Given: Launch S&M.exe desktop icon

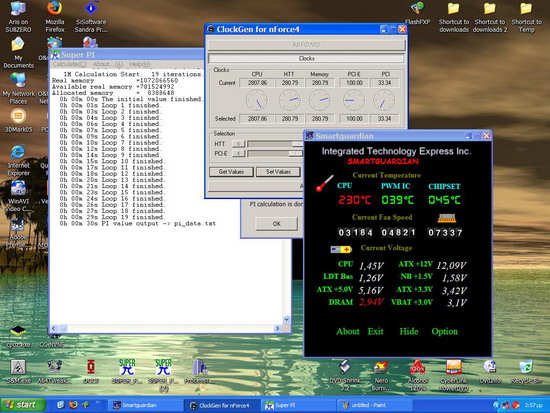Looking at the screenshot, I should tap(18, 372).
